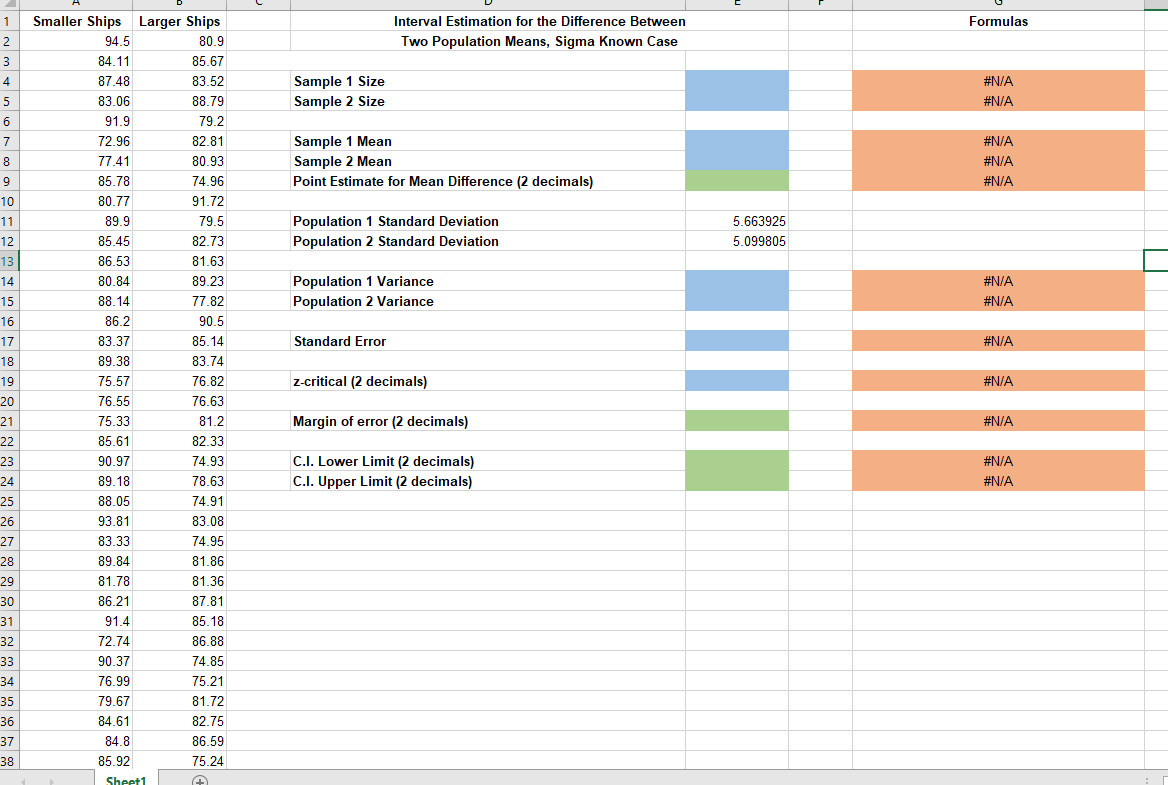Click the Larger Ships column header cell
1168x785 pixels.
click(180, 21)
